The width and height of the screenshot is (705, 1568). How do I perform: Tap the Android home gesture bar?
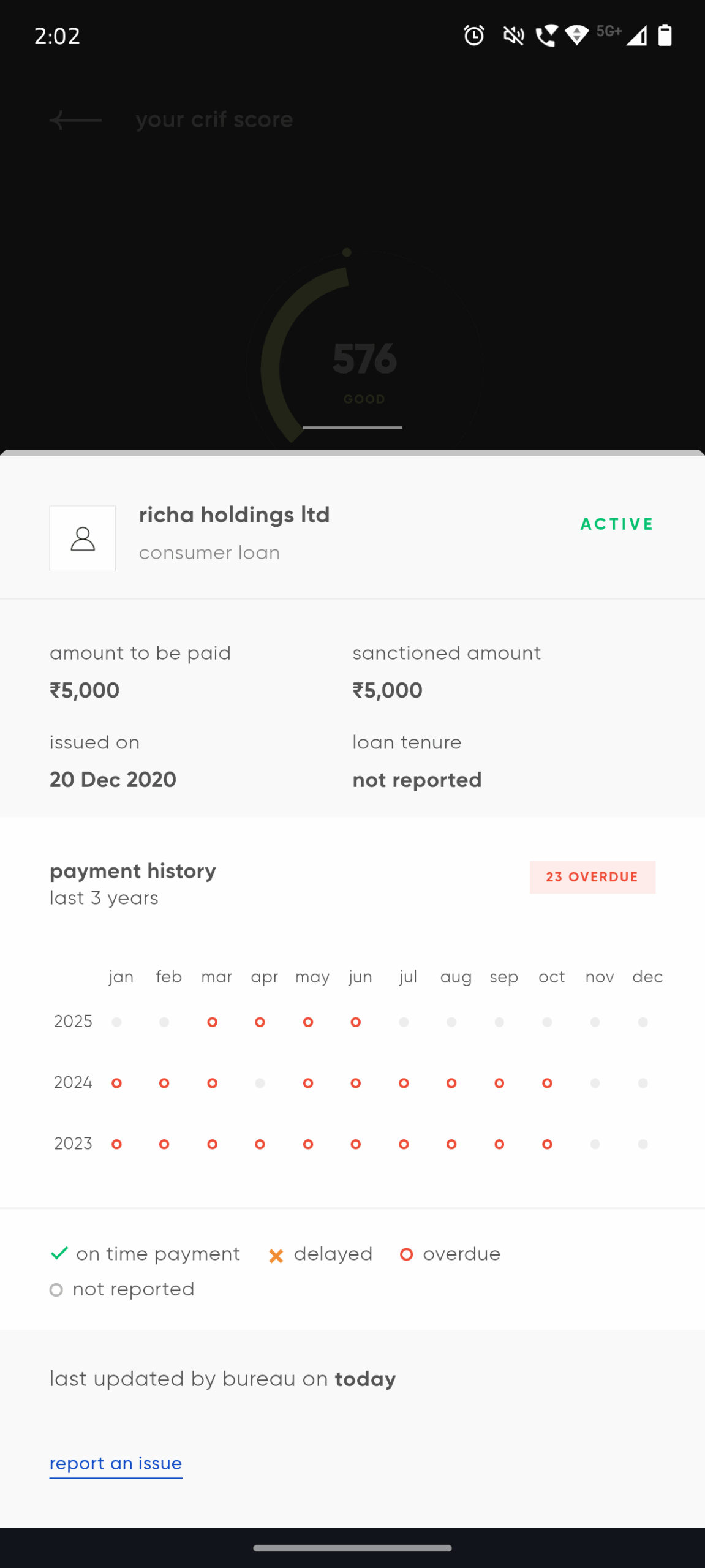tap(352, 1548)
